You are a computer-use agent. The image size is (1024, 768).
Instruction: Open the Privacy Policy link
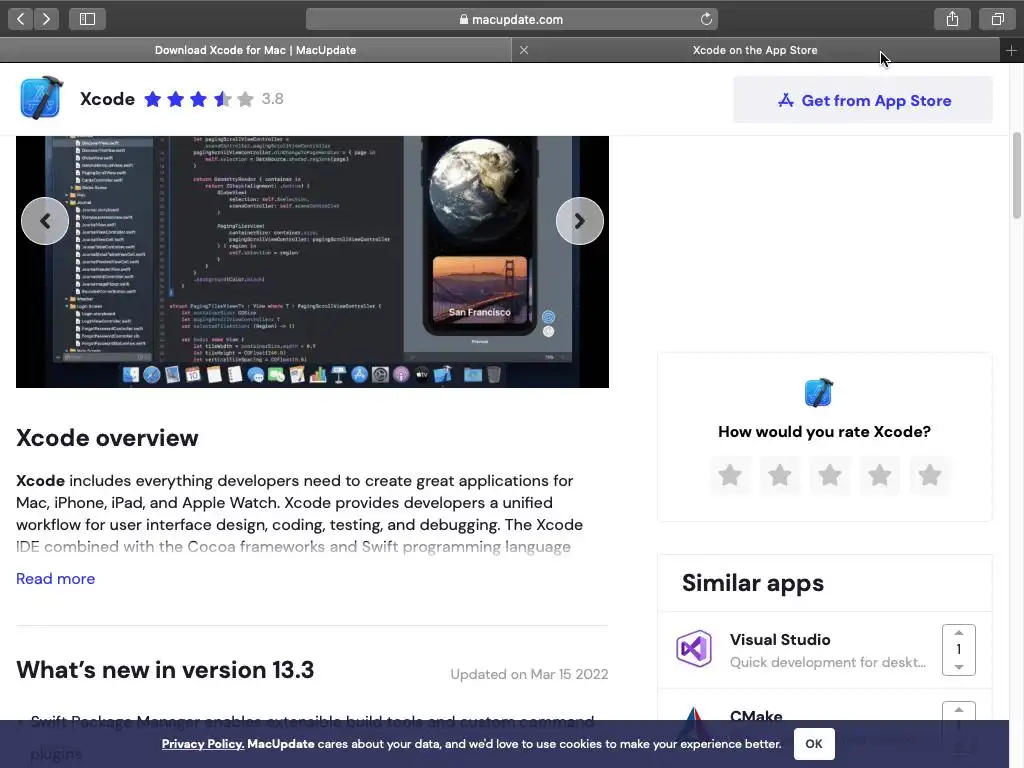pyautogui.click(x=202, y=744)
